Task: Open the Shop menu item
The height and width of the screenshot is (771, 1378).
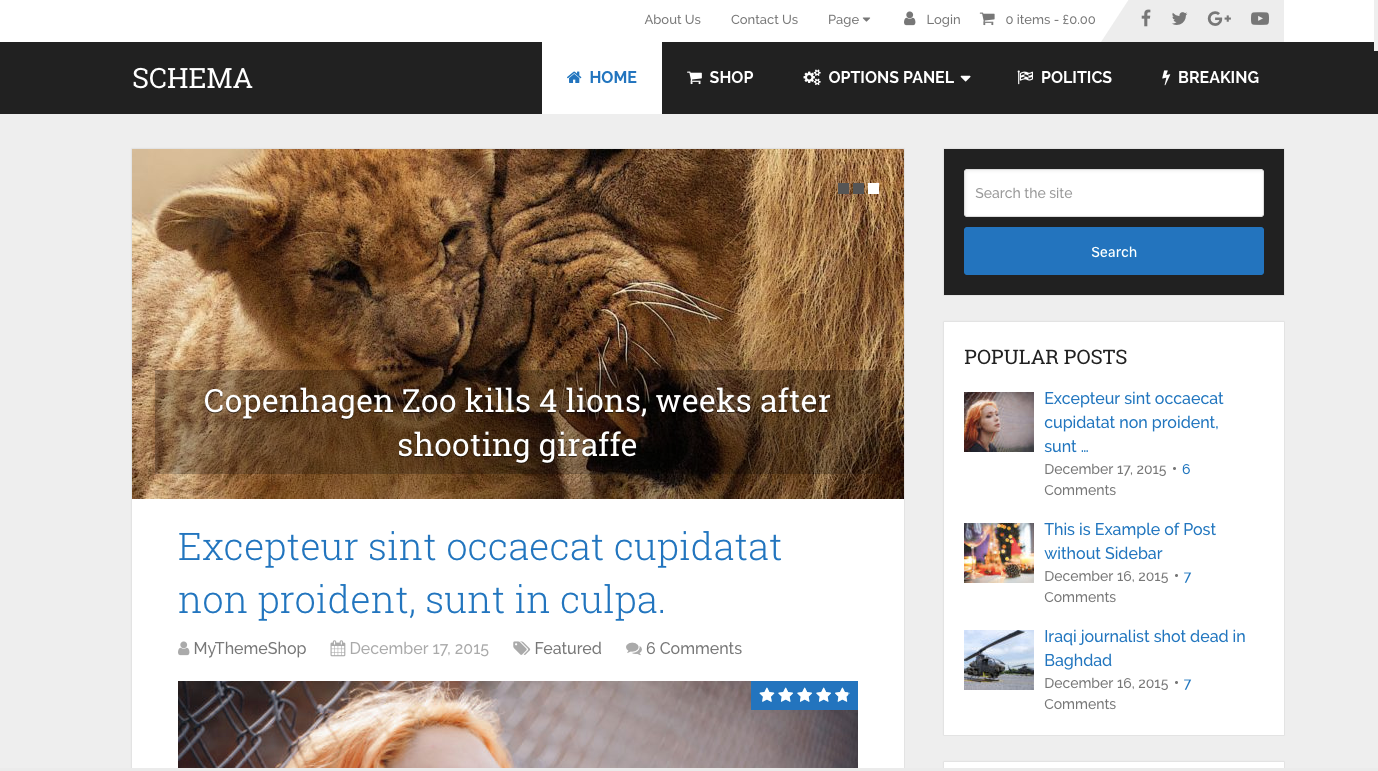Action: point(720,78)
